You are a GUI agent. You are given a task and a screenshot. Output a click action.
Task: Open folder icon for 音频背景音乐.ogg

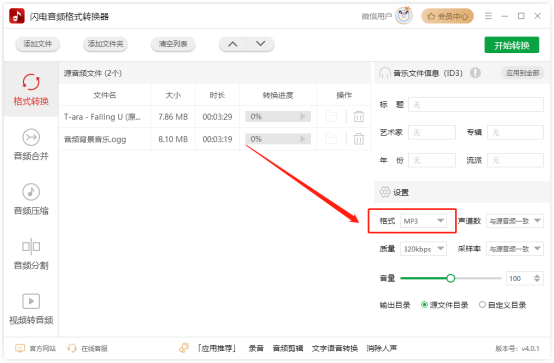(331, 139)
